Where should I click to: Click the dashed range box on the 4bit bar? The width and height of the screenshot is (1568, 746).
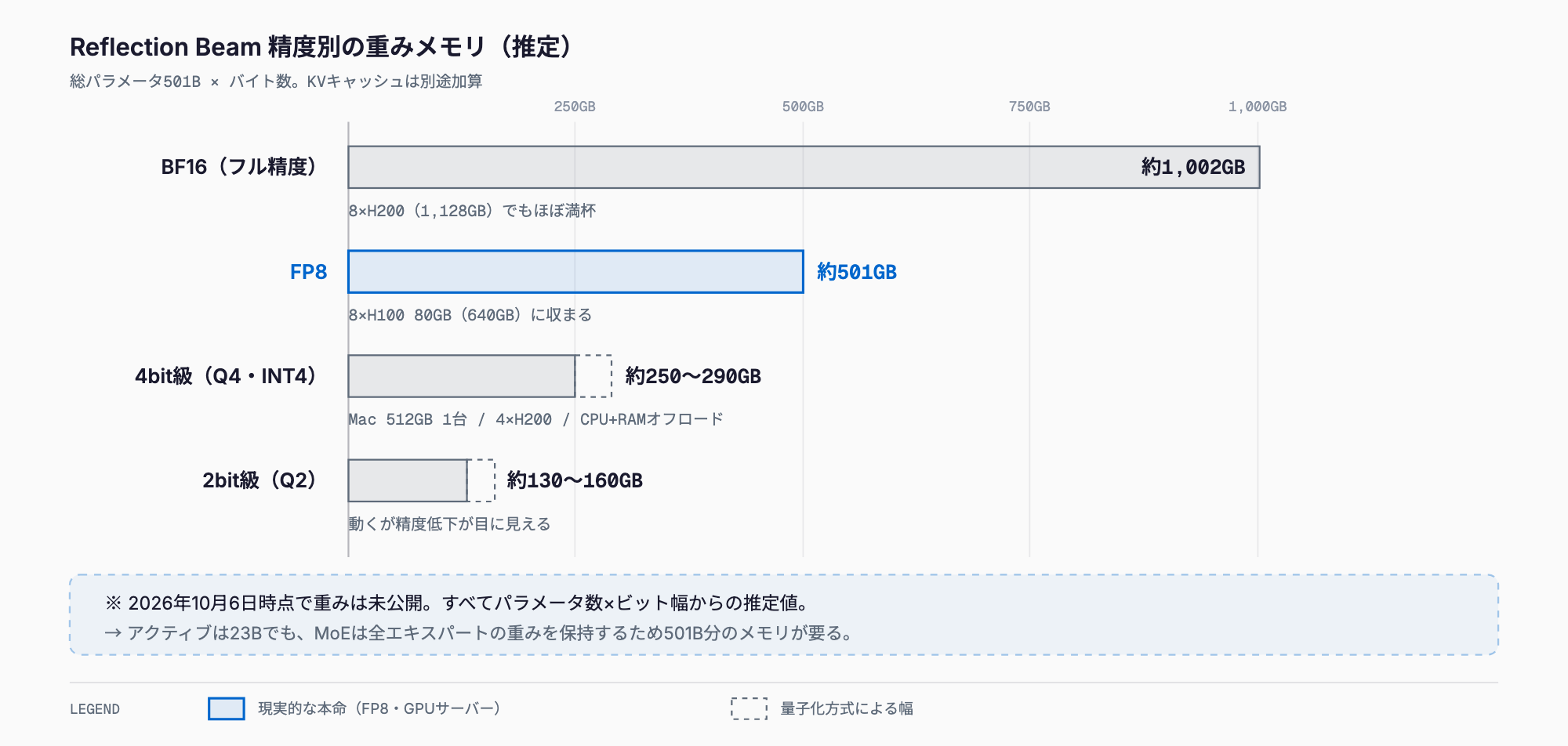593,376
